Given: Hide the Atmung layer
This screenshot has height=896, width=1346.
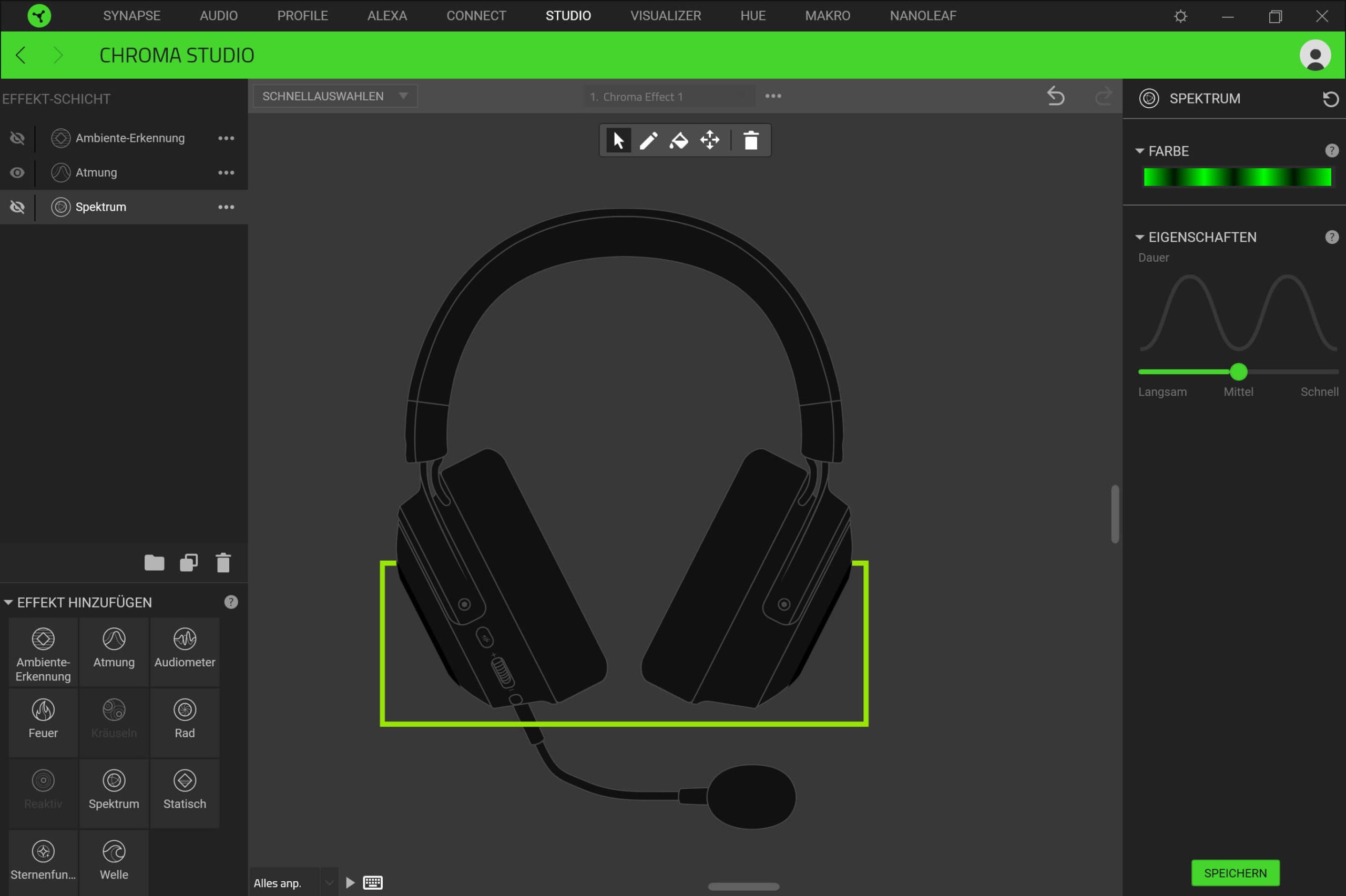Looking at the screenshot, I should click(17, 172).
